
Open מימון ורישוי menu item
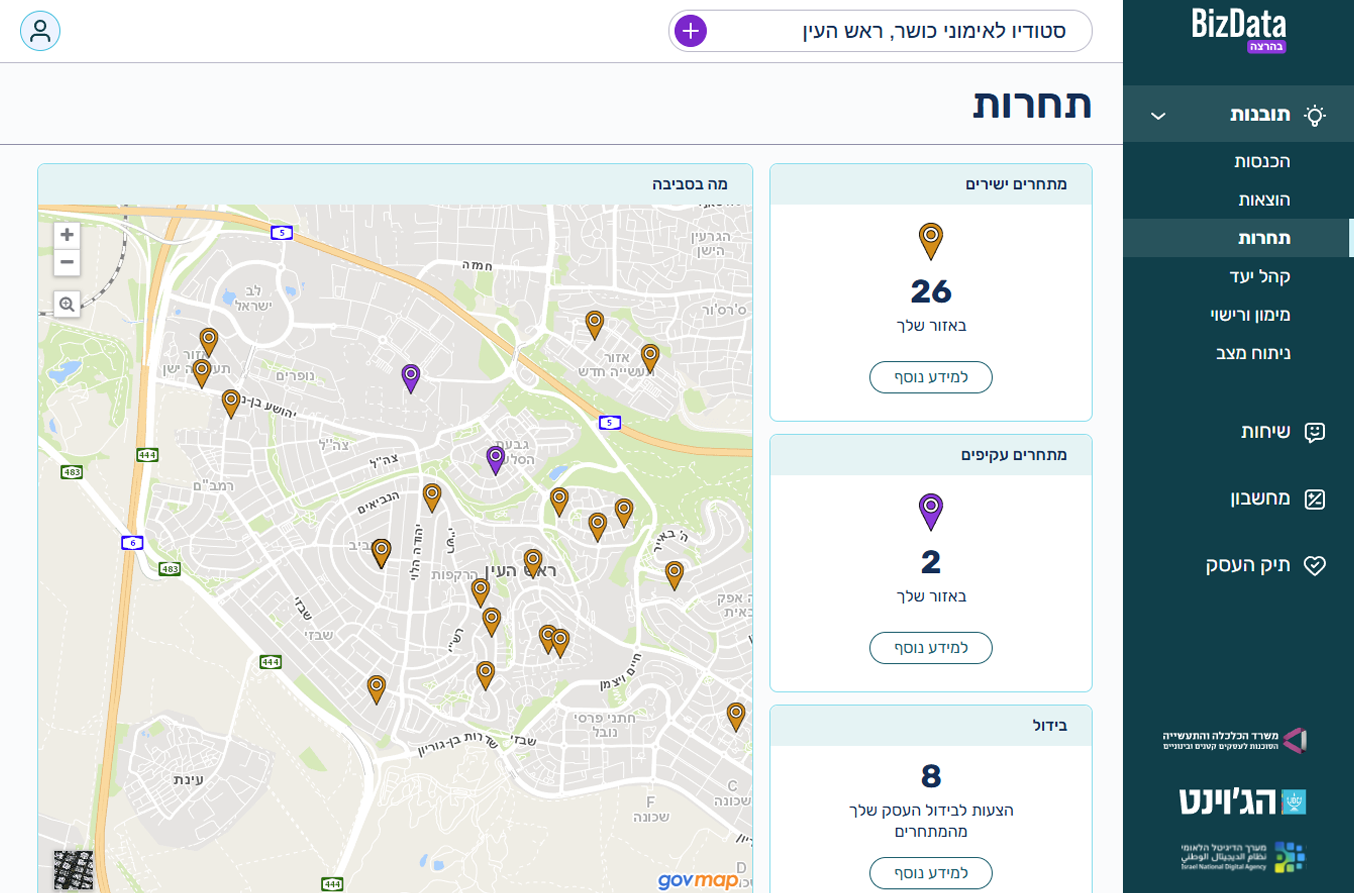point(1250,315)
